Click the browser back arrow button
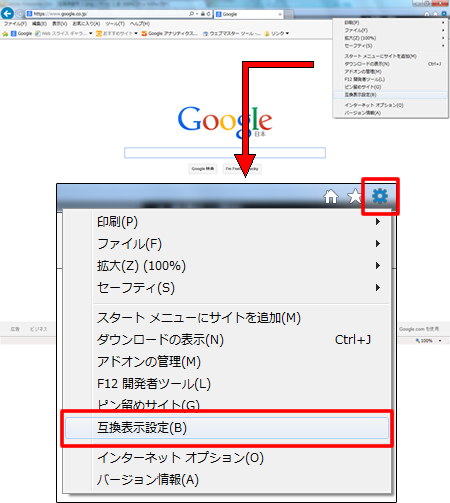Viewport: 450px width, 503px height. (7, 14)
